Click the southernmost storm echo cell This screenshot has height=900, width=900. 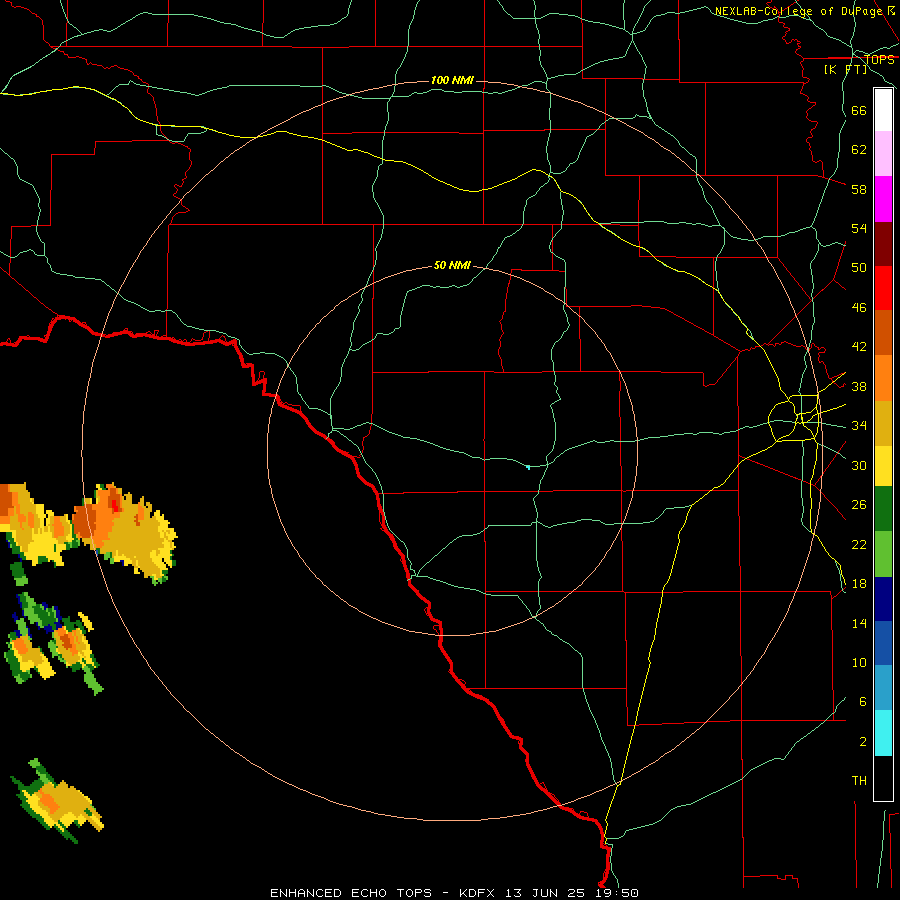57,801
